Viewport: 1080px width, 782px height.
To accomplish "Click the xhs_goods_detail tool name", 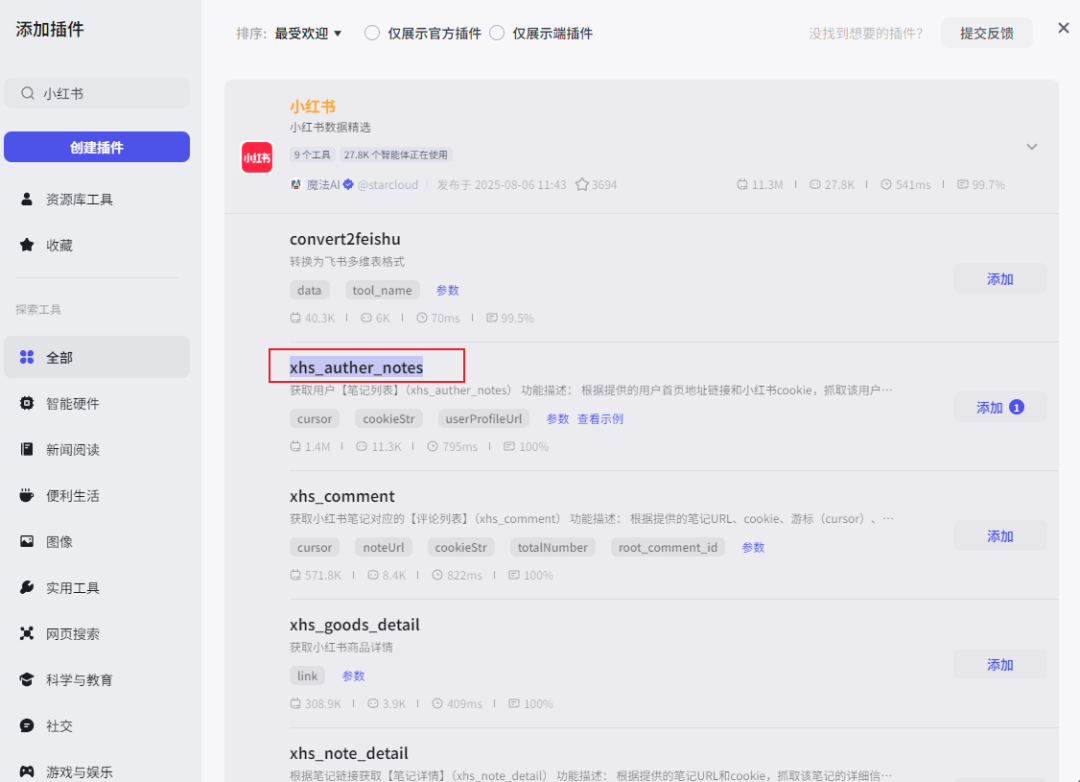I will pyautogui.click(x=354, y=625).
